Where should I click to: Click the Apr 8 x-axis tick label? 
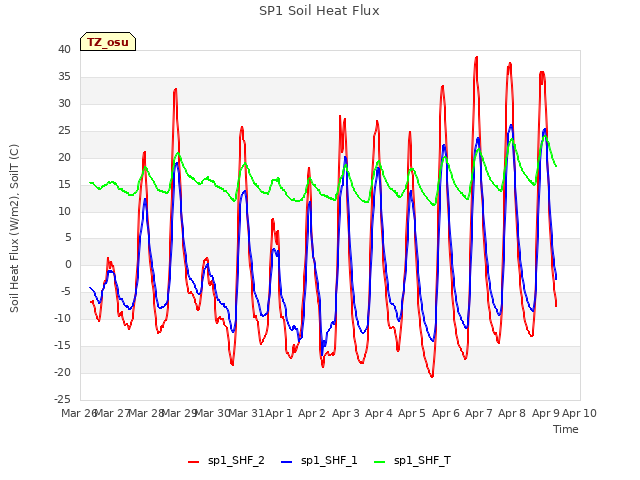512,413
